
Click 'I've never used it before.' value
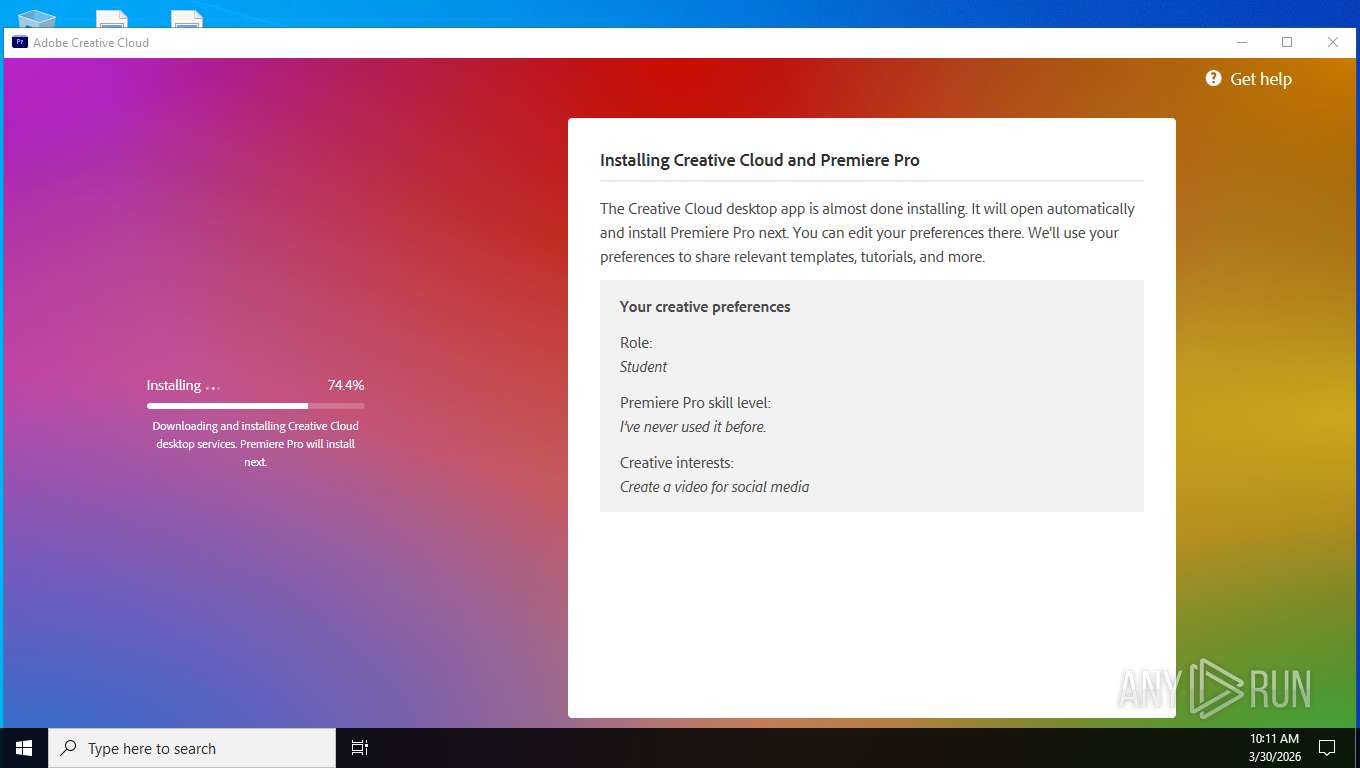click(693, 427)
